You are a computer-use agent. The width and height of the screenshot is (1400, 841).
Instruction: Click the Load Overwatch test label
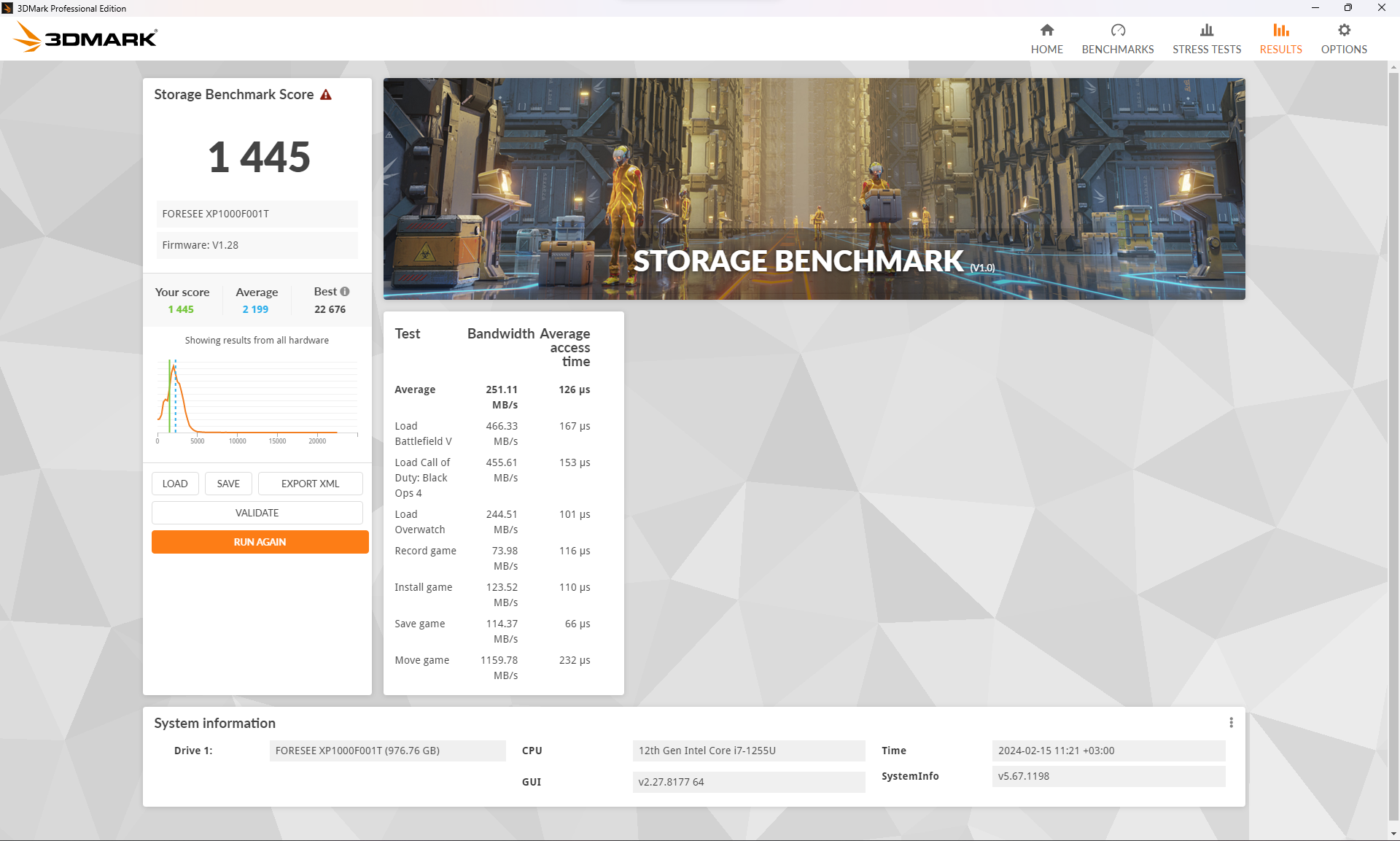(419, 522)
